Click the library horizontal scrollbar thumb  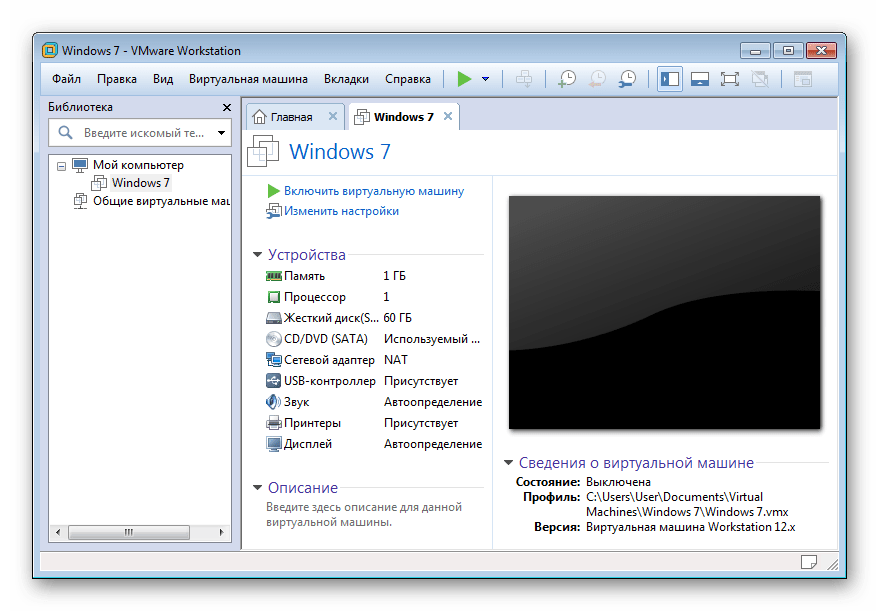point(129,532)
